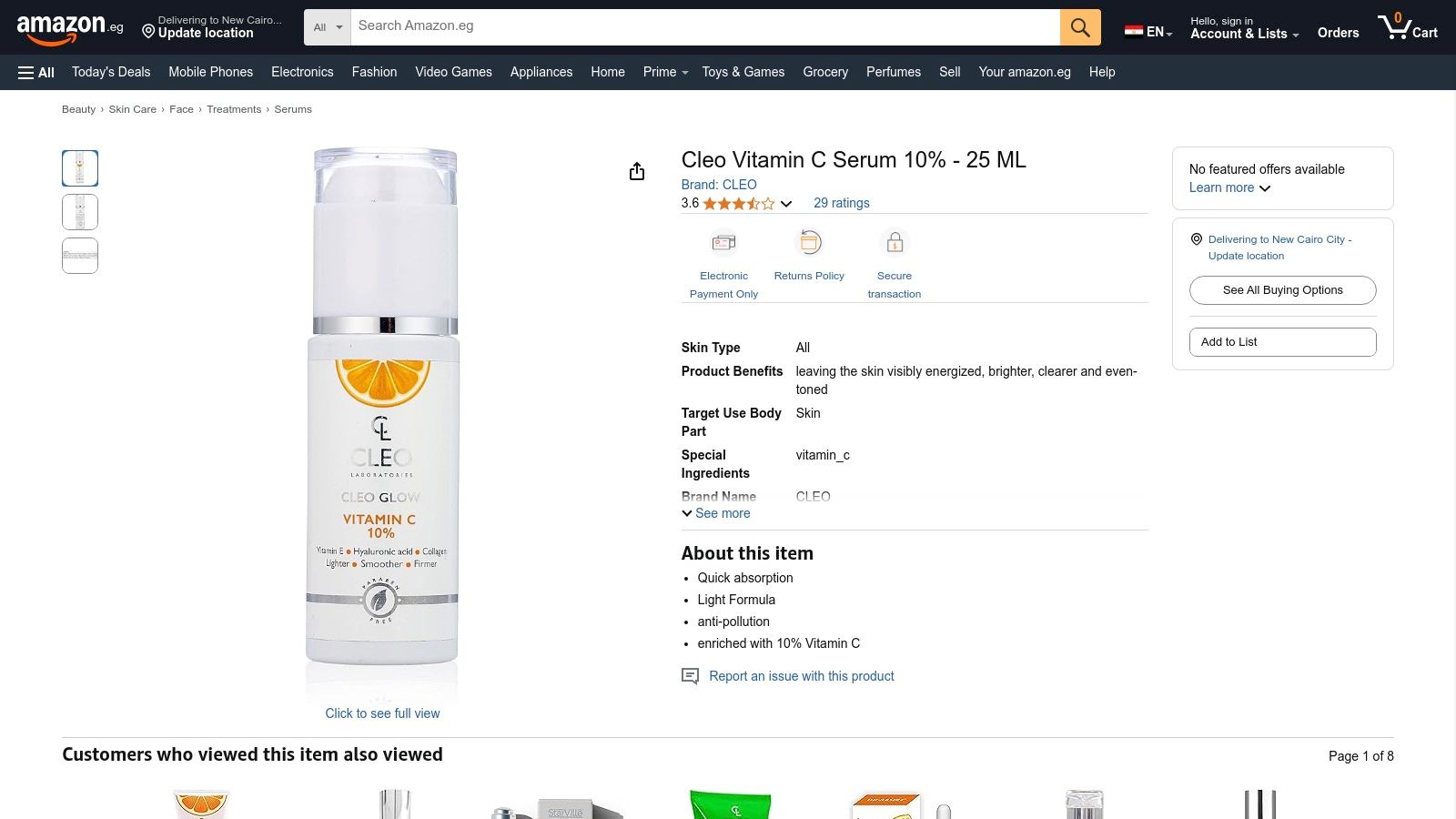Screen dimensions: 1456x819
Task: Click the Secure transaction lock icon
Action: [895, 243]
